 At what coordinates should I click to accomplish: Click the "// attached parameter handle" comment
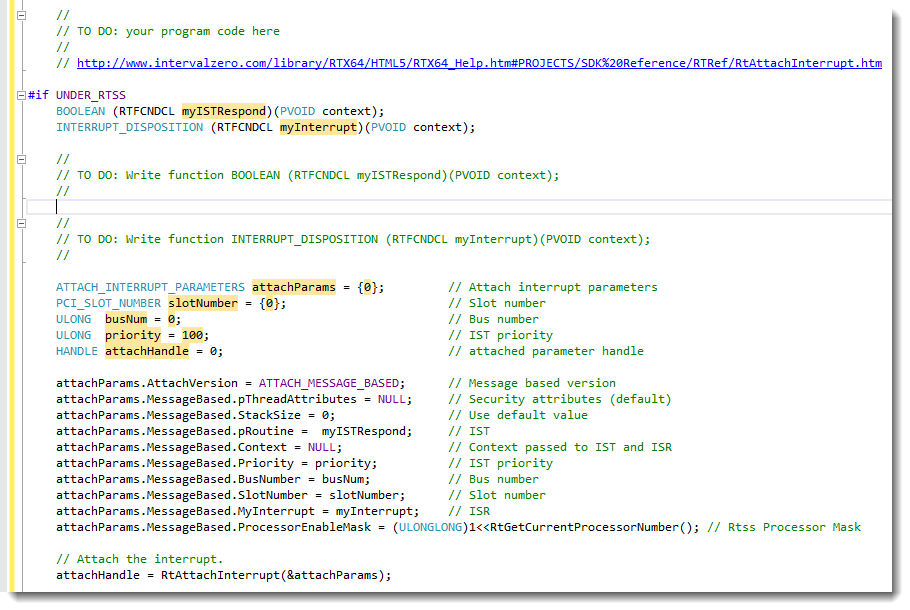pos(546,351)
